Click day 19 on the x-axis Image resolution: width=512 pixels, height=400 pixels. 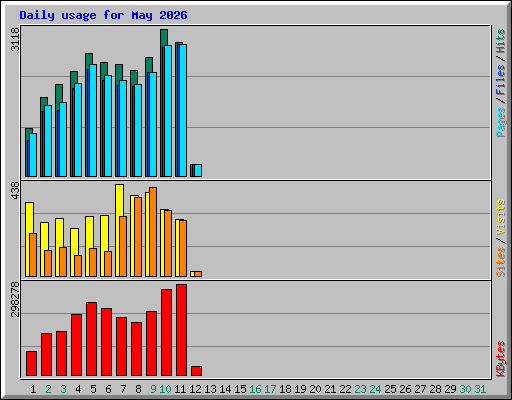click(300, 389)
